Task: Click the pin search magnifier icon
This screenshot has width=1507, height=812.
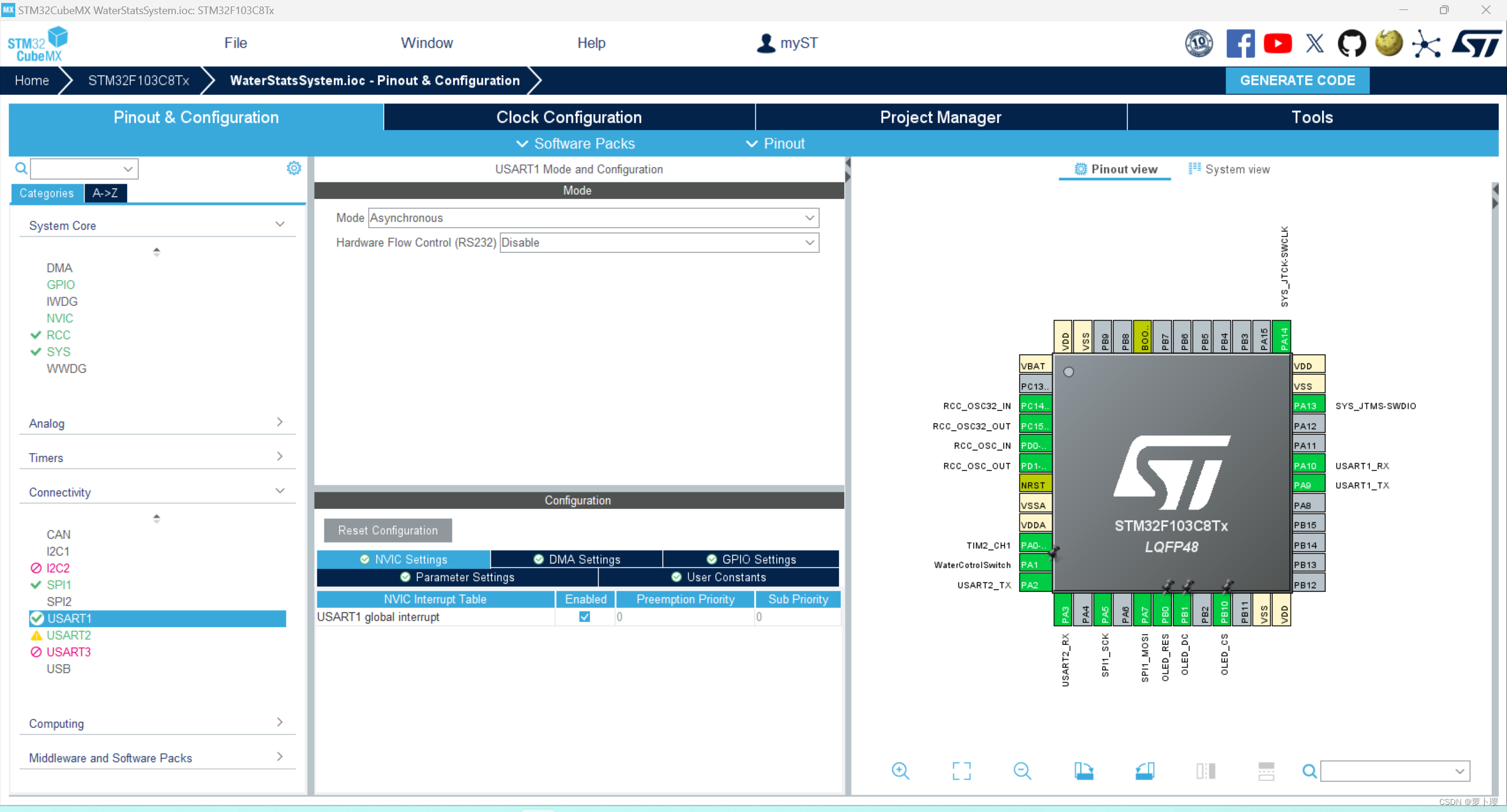Action: pos(1309,771)
